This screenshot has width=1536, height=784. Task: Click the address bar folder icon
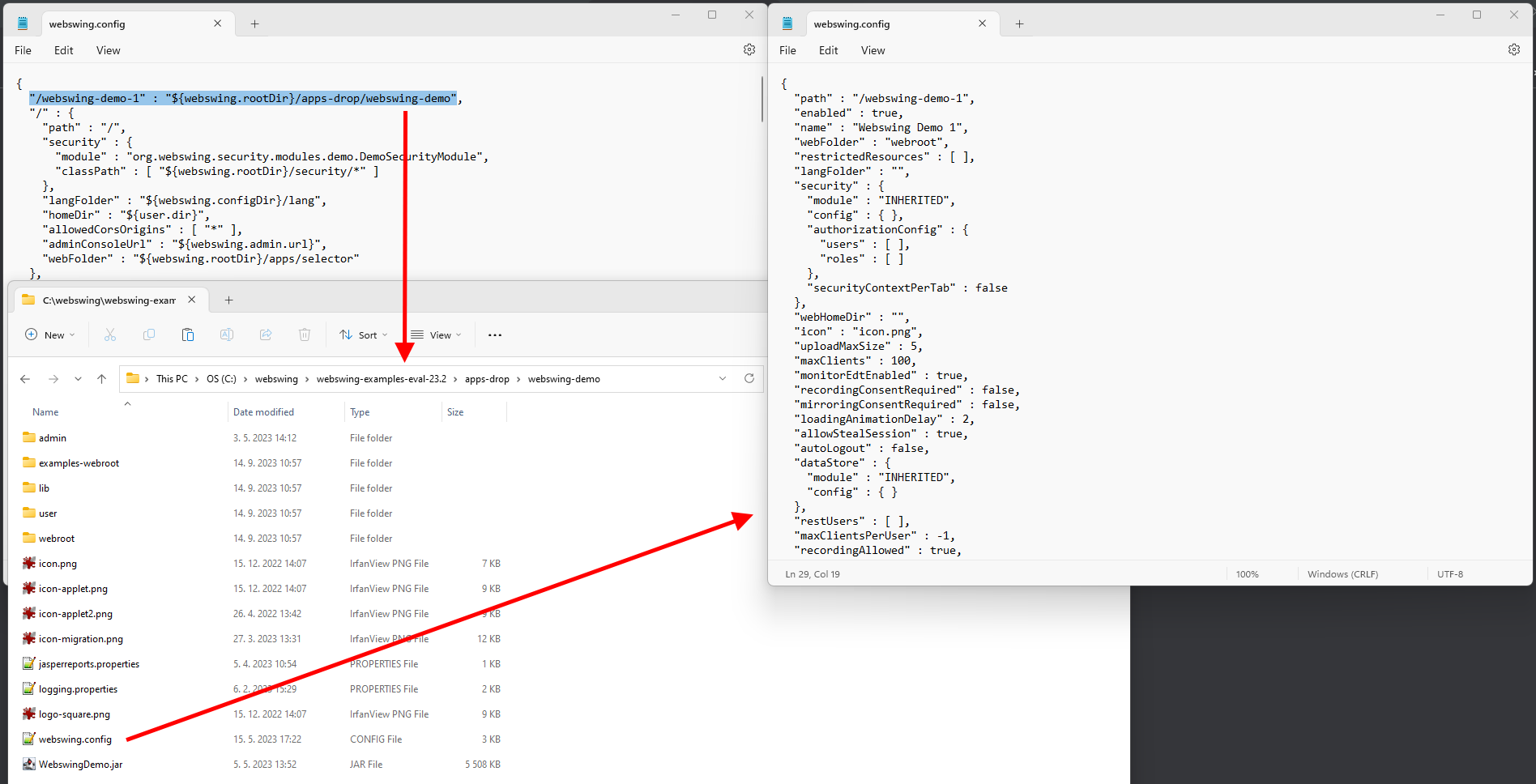[x=133, y=378]
